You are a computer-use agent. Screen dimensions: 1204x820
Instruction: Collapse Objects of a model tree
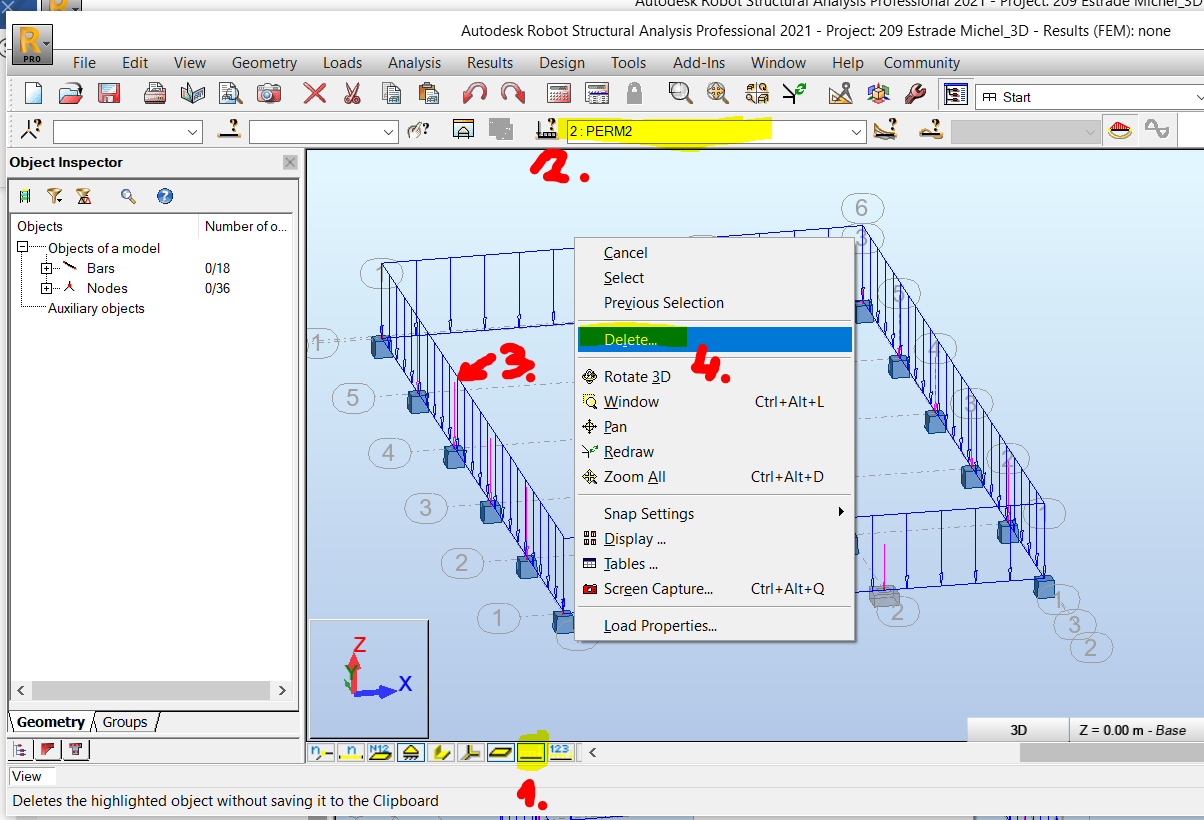tap(23, 248)
